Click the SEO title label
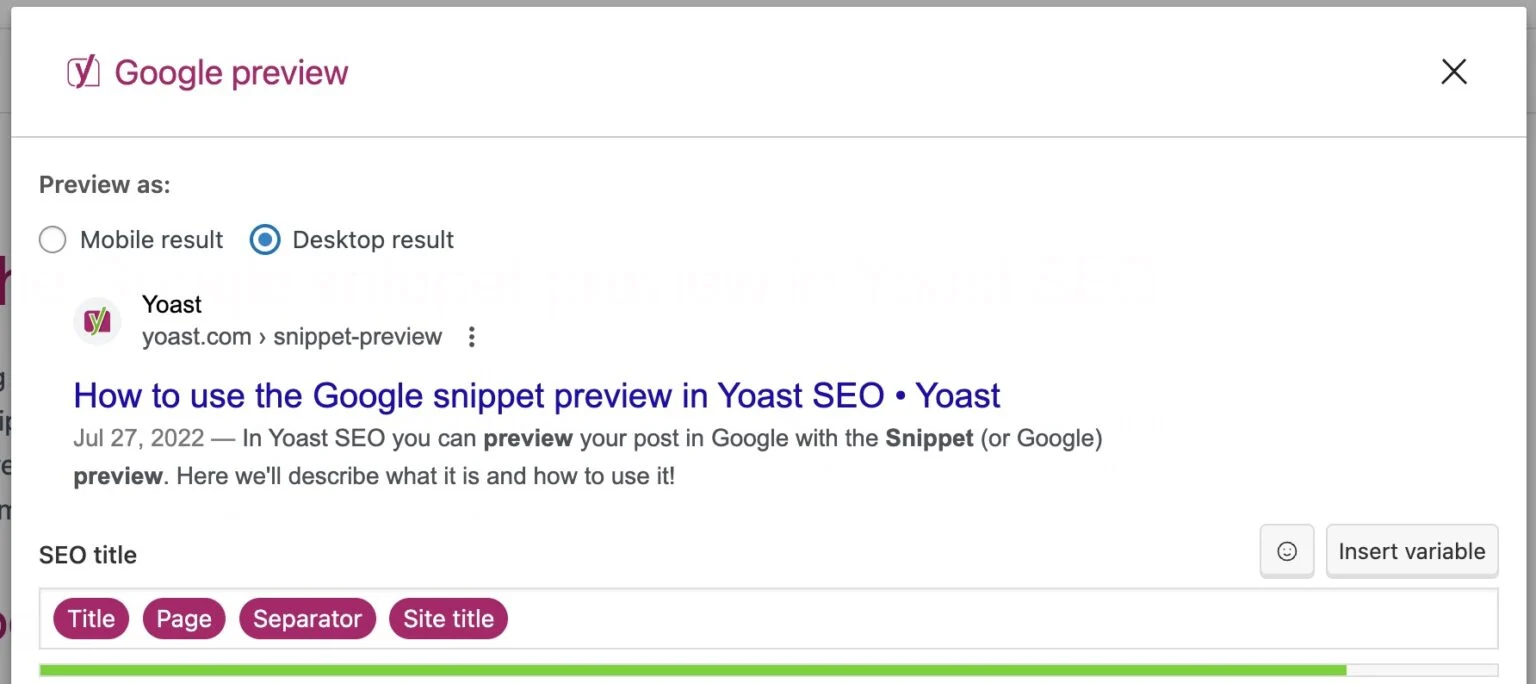Image resolution: width=1536 pixels, height=684 pixels. 88,555
